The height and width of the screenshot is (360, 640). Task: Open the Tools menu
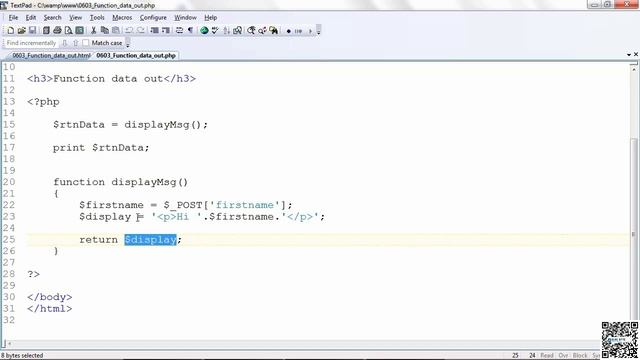tap(97, 18)
